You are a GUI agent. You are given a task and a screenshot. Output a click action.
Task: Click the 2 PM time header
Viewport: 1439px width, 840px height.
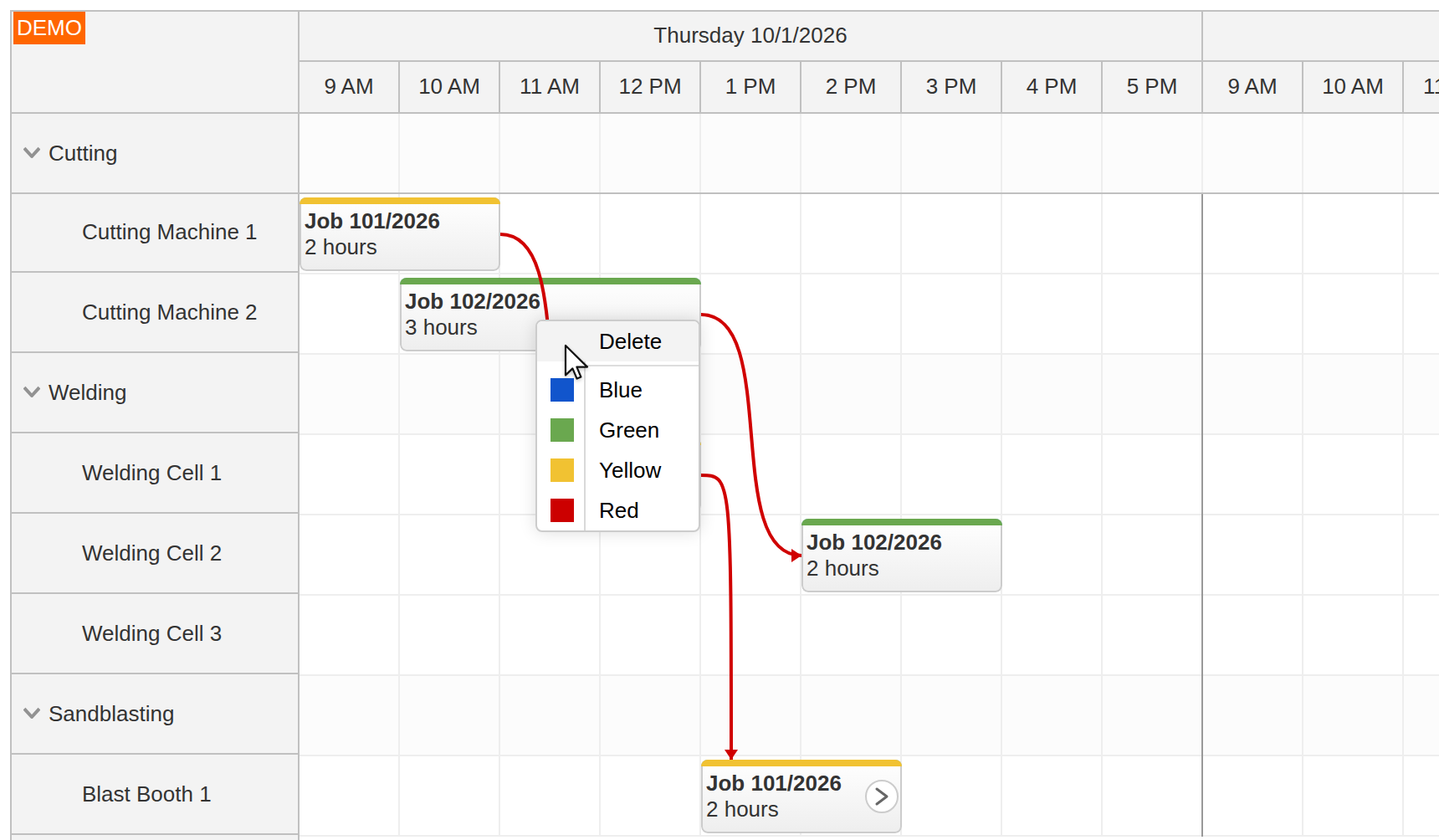[x=851, y=87]
